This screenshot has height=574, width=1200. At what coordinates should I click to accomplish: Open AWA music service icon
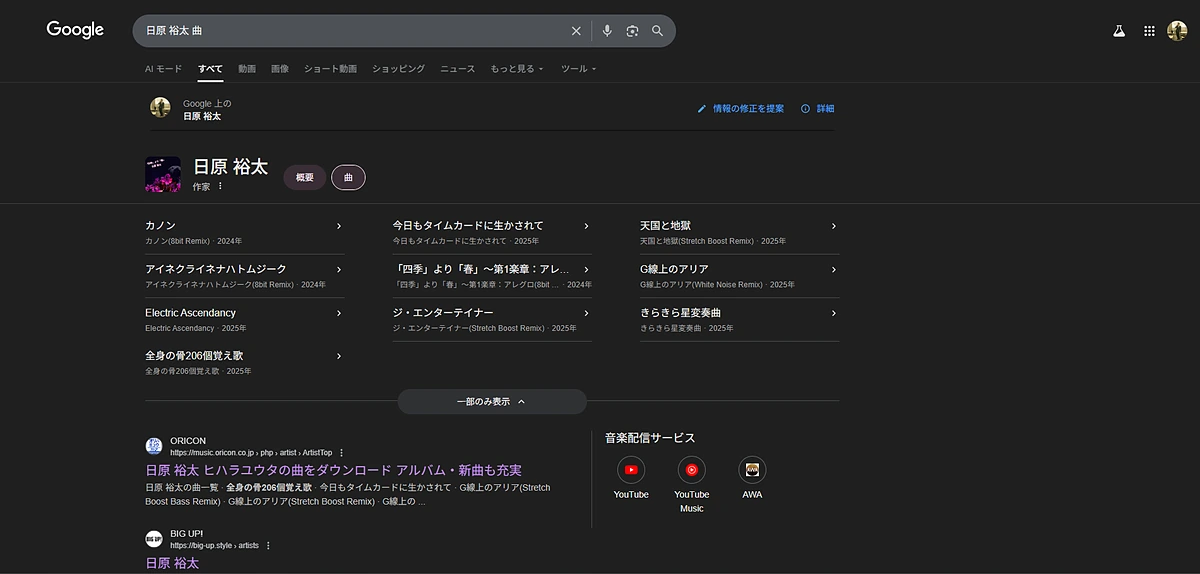click(752, 470)
